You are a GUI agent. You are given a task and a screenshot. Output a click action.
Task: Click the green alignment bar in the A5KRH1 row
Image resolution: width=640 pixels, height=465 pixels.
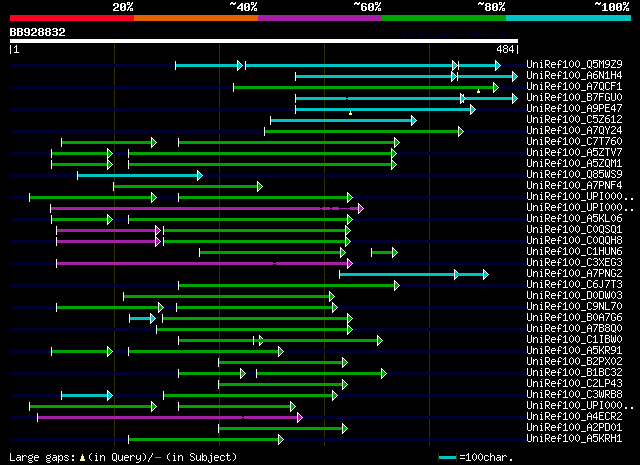coord(206,440)
